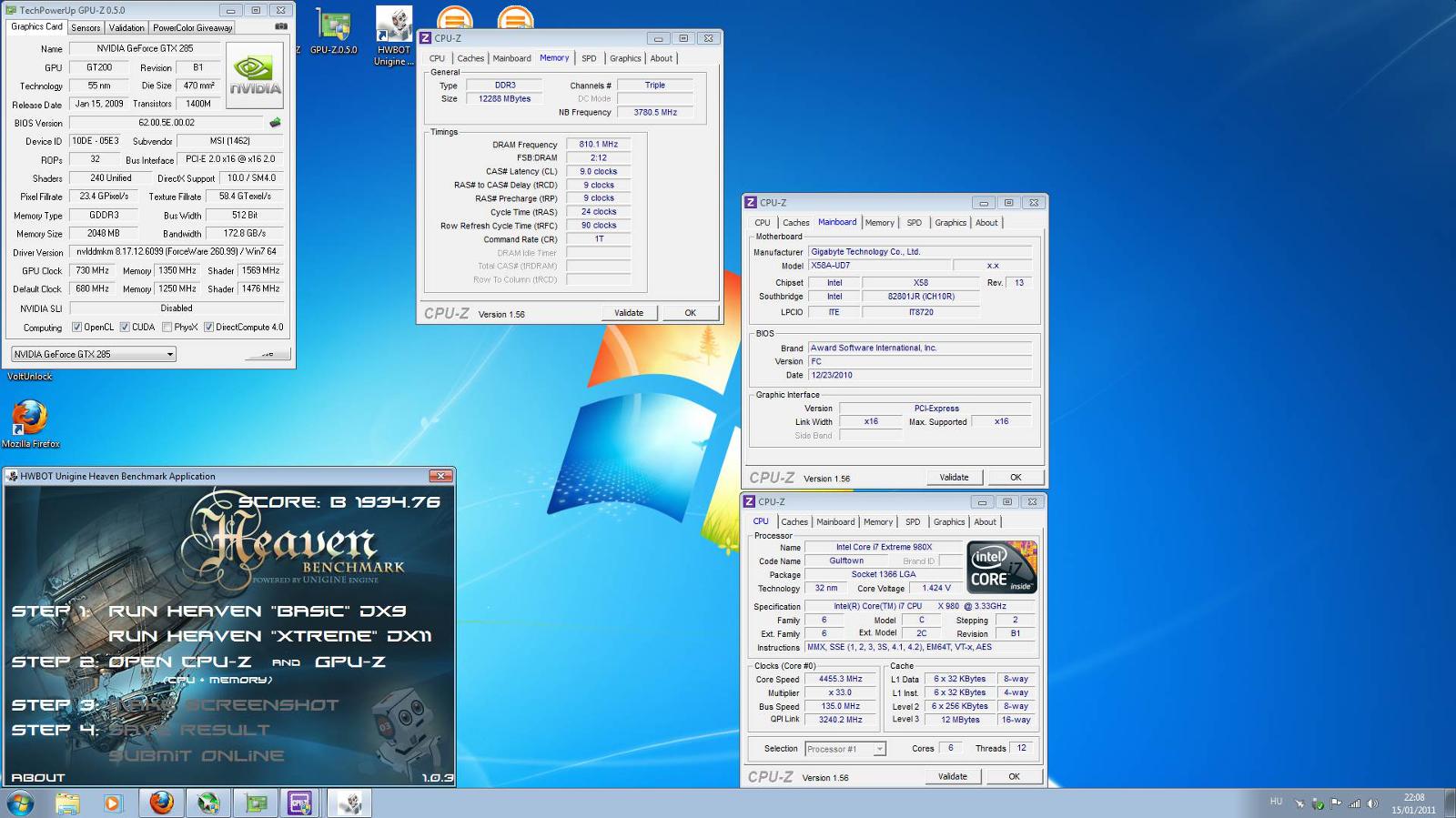The width and height of the screenshot is (1456, 818).
Task: Switch to Firefox in the taskbar
Action: [161, 803]
